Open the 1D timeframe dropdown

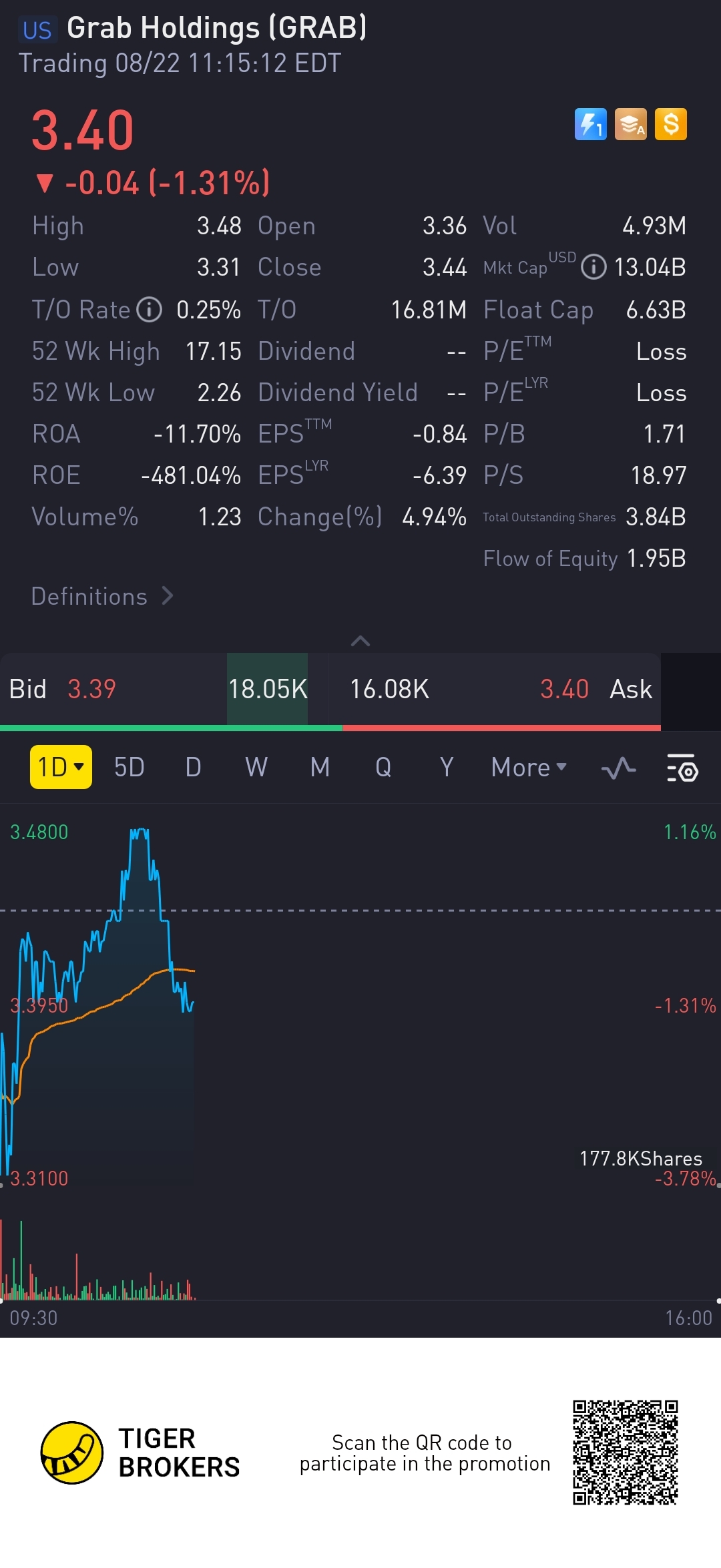pyautogui.click(x=61, y=767)
